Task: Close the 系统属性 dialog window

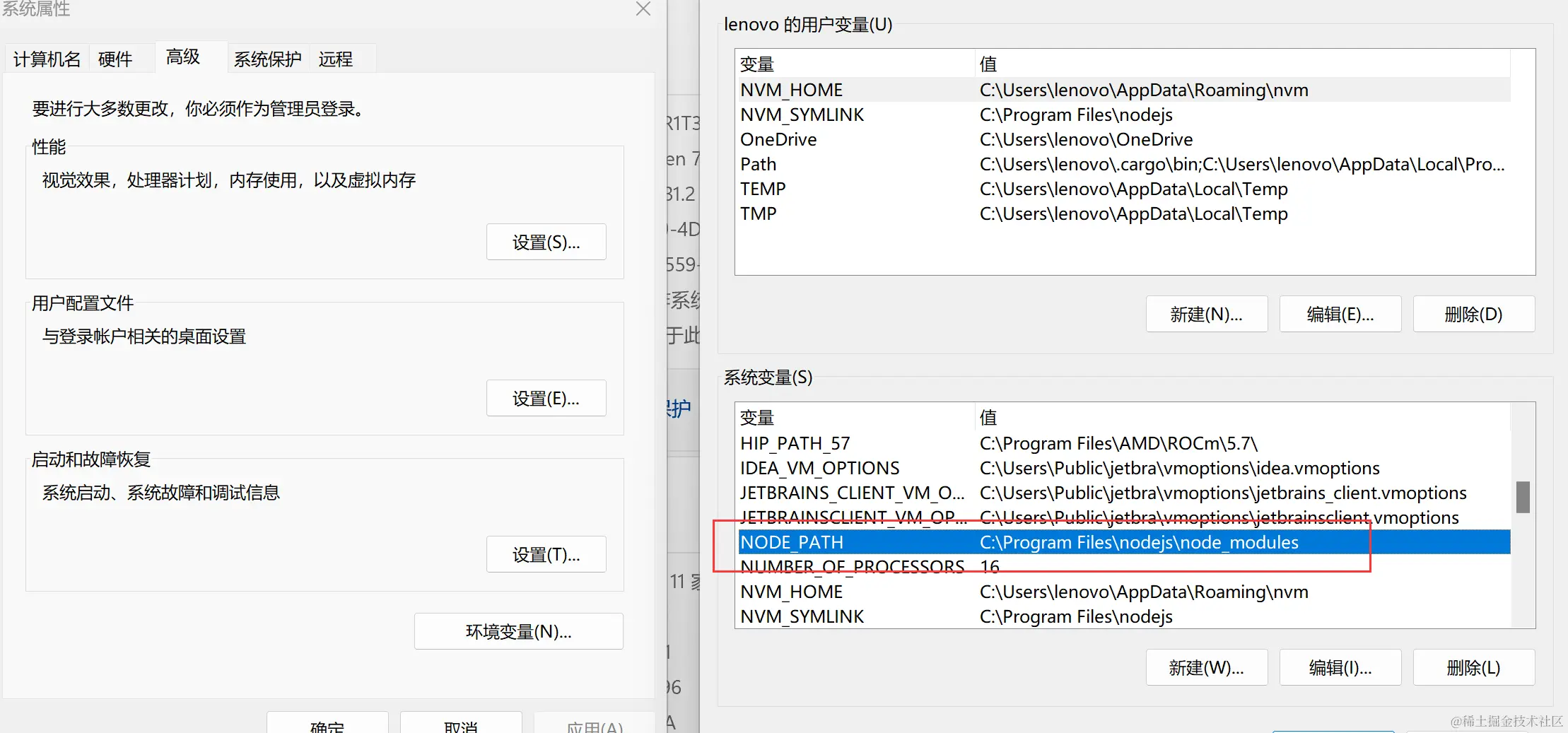Action: click(x=643, y=8)
